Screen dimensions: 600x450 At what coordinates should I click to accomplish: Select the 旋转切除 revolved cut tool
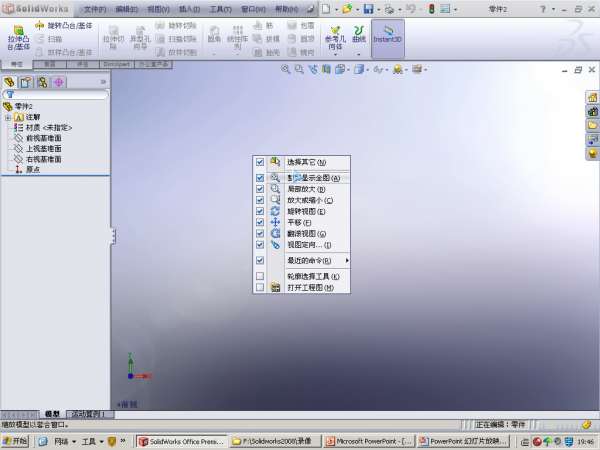[x=176, y=26]
